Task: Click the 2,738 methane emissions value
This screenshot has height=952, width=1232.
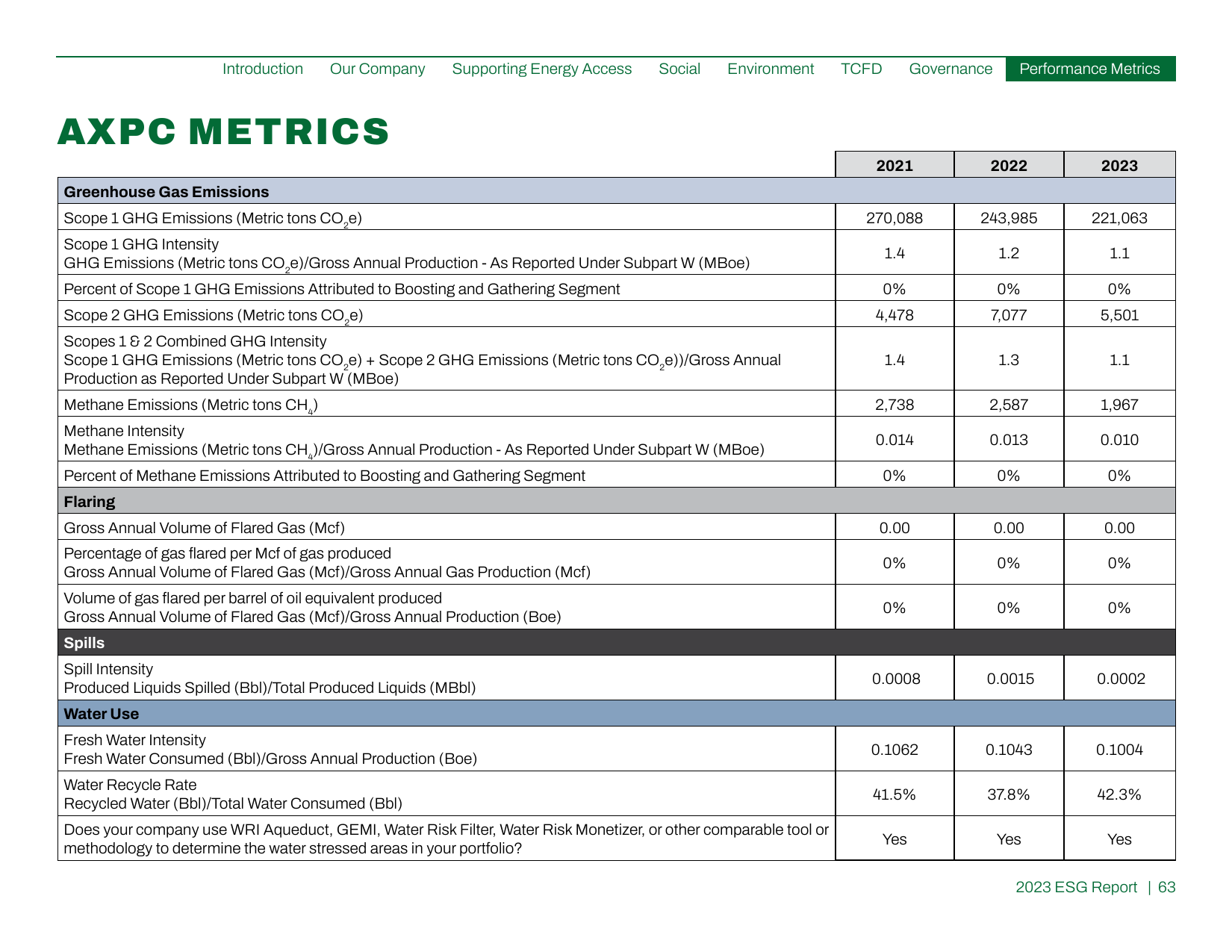Action: [895, 405]
